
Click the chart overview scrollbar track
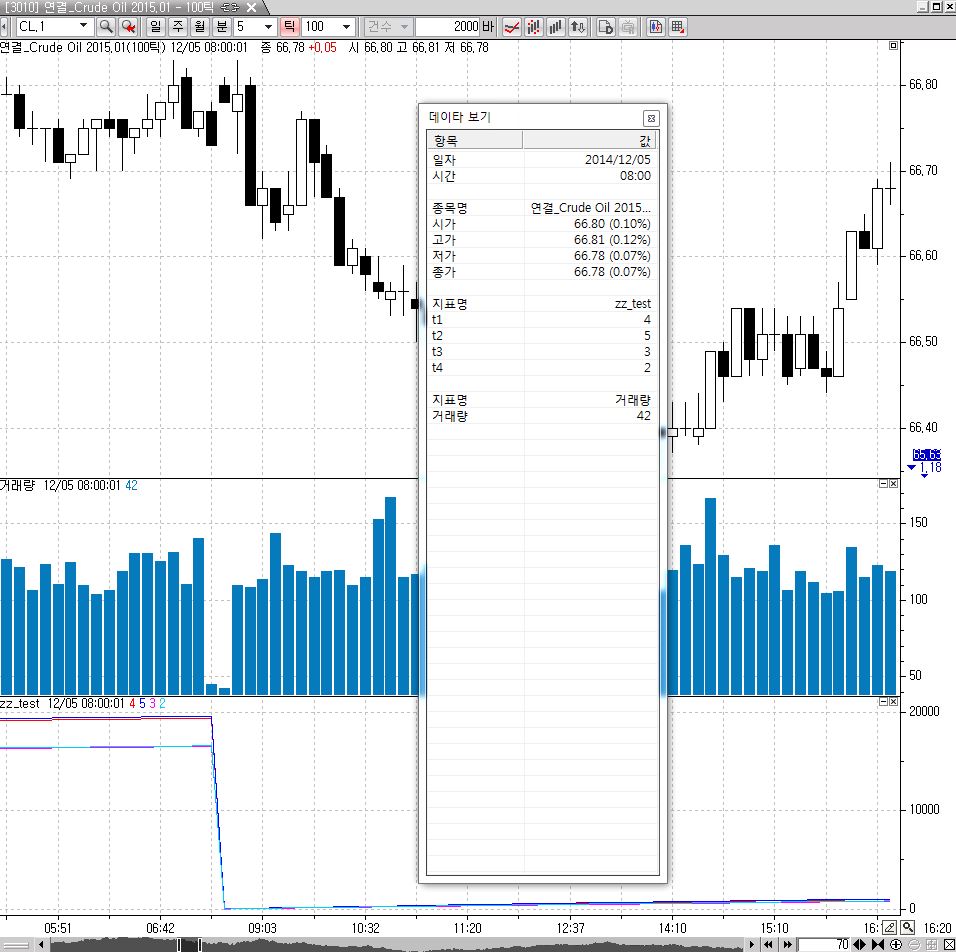click(x=396, y=944)
